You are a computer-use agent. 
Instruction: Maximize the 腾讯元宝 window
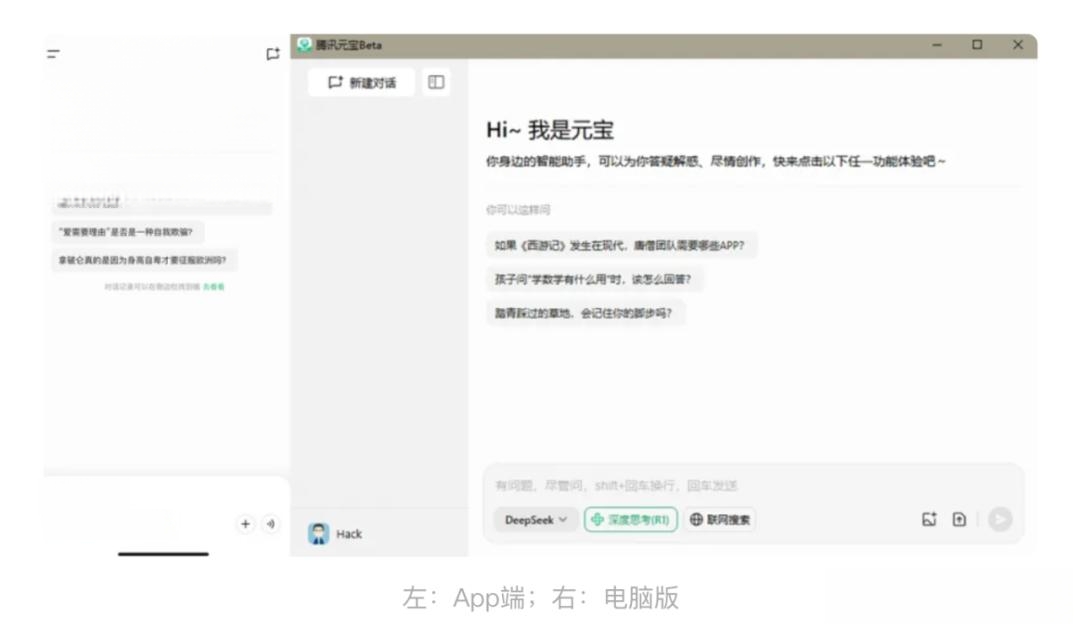pyautogui.click(x=977, y=45)
